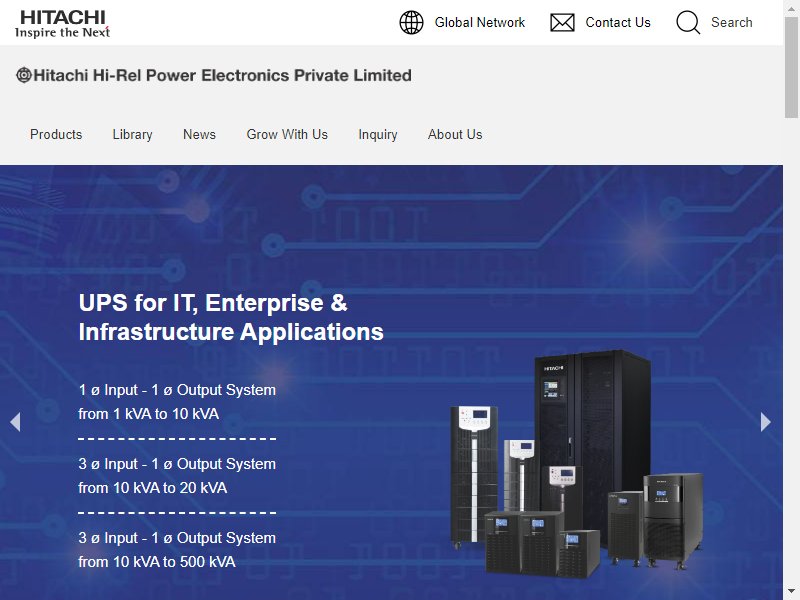Expand the Grow With Us menu
The image size is (800, 600).
tap(287, 134)
